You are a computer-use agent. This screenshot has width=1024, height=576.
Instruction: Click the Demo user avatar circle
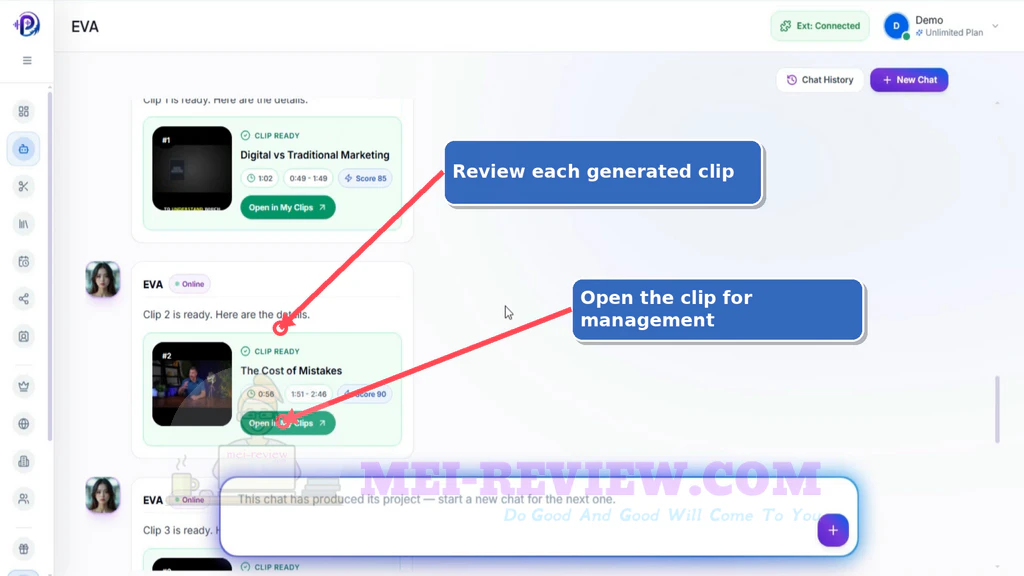[x=896, y=26]
